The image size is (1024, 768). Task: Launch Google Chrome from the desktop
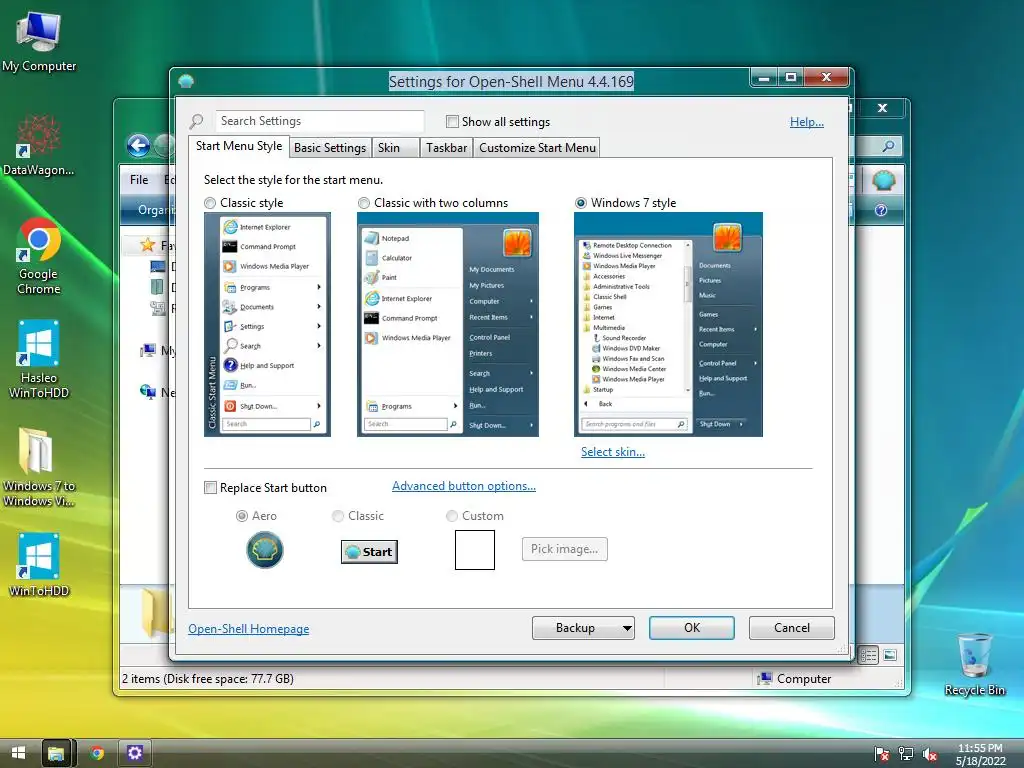click(x=39, y=256)
